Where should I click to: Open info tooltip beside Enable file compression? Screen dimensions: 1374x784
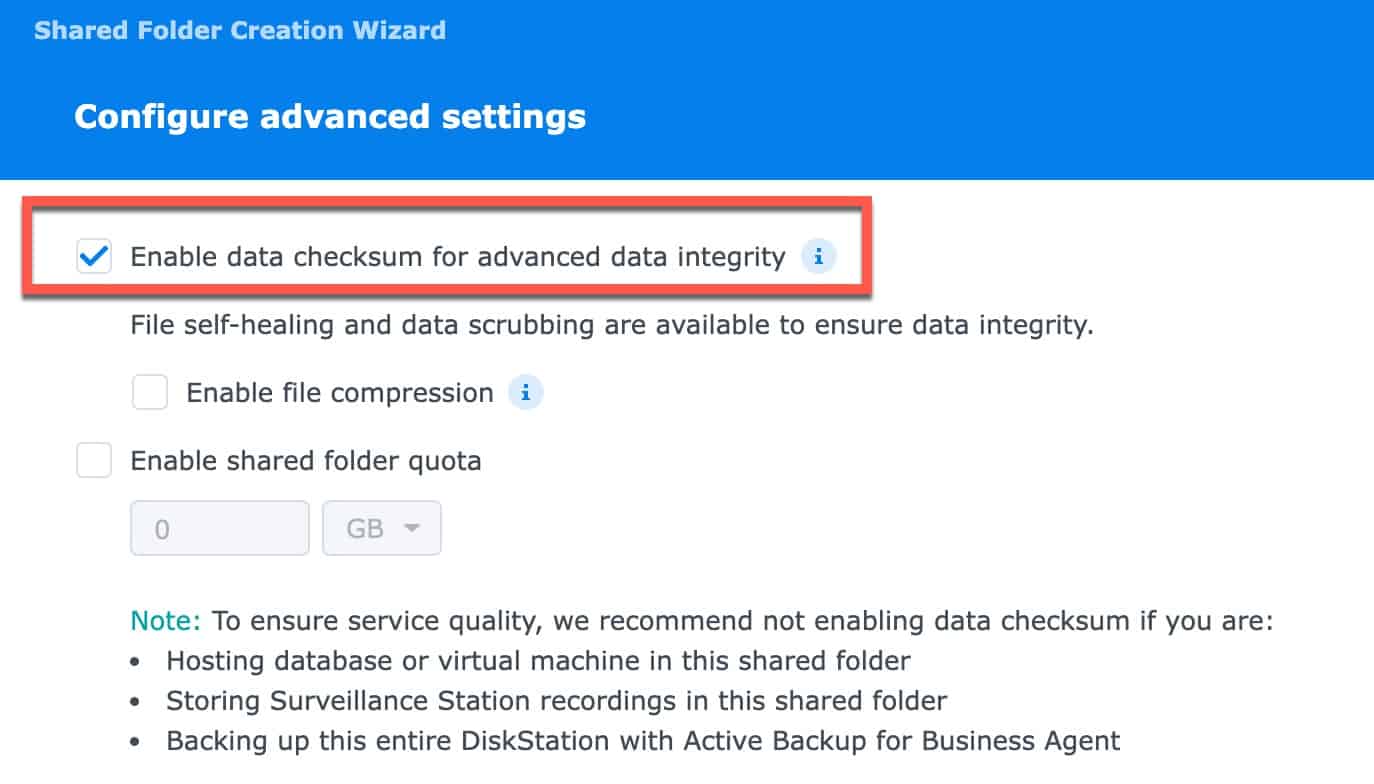(x=526, y=393)
